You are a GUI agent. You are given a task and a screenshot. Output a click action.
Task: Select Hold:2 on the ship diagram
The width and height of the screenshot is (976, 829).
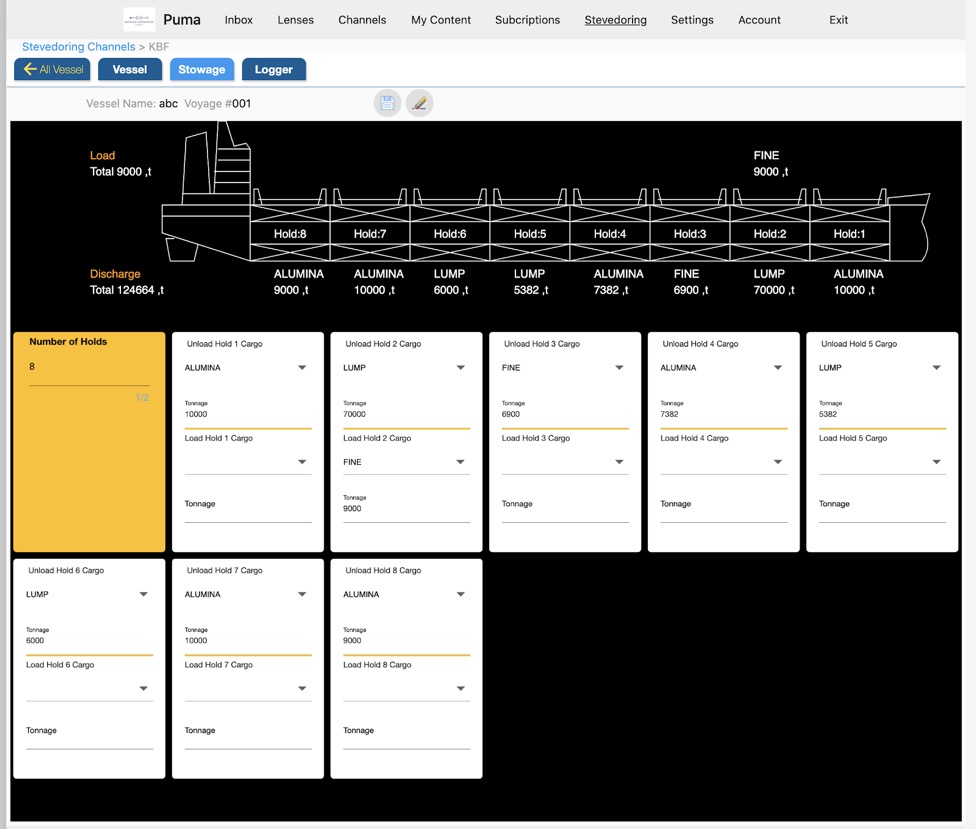coord(770,234)
